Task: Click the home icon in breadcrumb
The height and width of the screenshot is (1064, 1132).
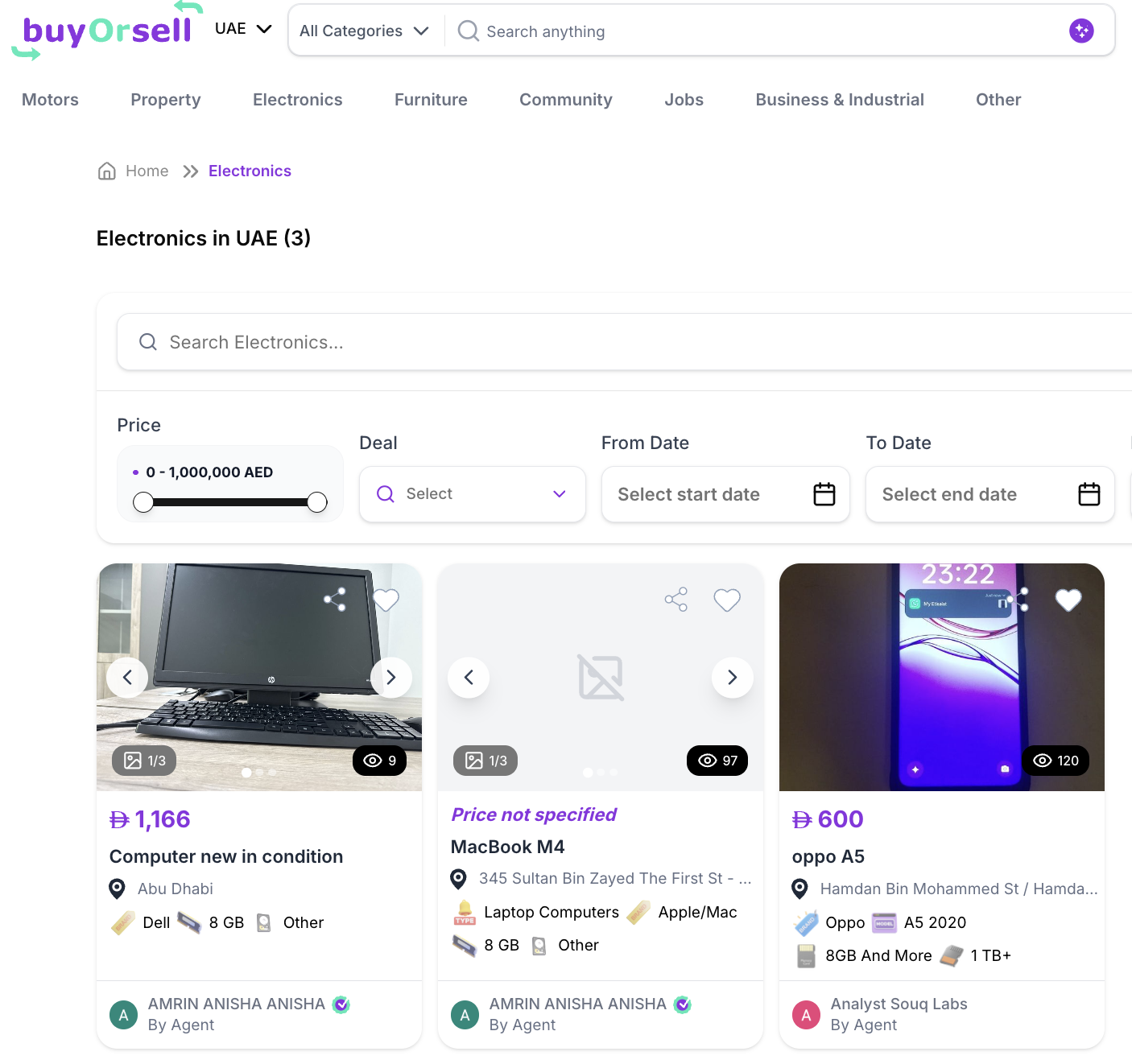Action: point(107,171)
